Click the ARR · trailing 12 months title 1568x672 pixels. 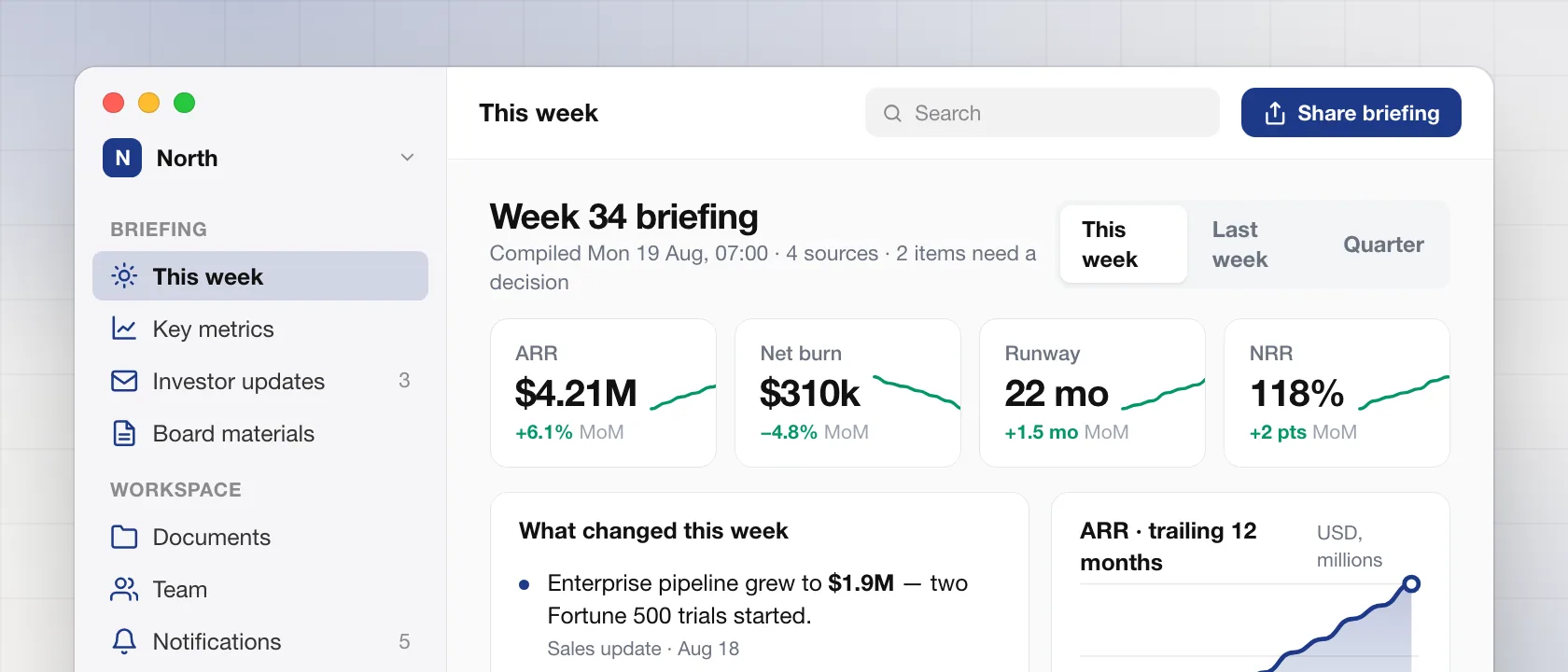(x=1169, y=546)
